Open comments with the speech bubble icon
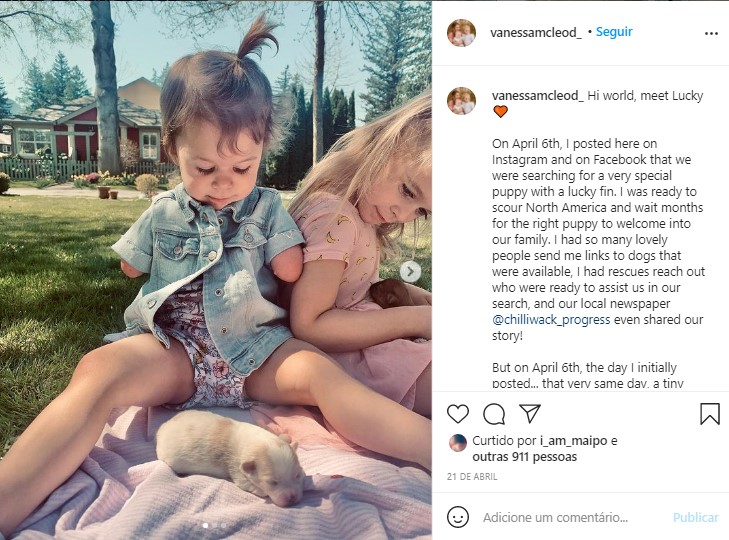Screen dimensions: 729x540 click(494, 413)
